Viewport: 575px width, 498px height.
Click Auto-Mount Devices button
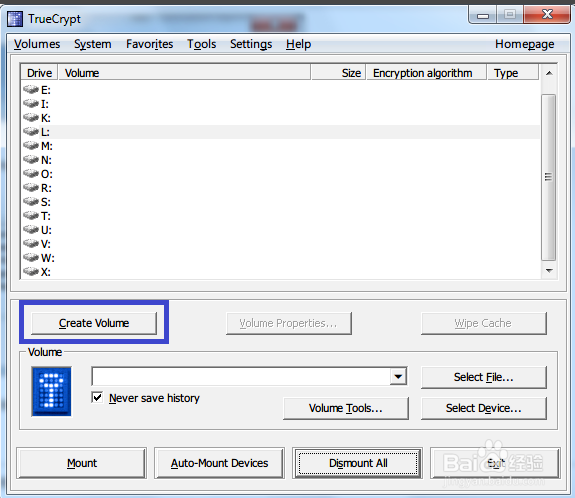[x=219, y=463]
